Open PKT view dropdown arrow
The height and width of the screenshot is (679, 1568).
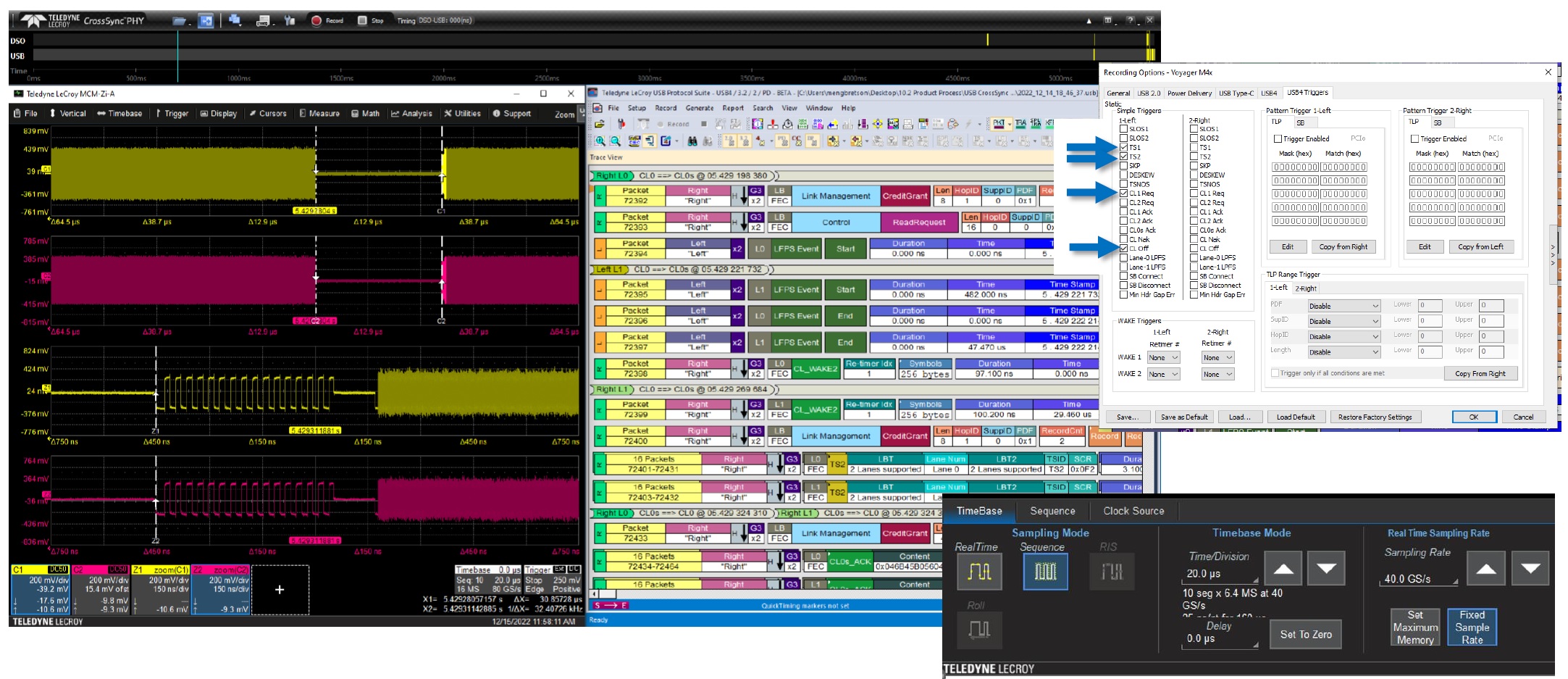(x=1010, y=125)
